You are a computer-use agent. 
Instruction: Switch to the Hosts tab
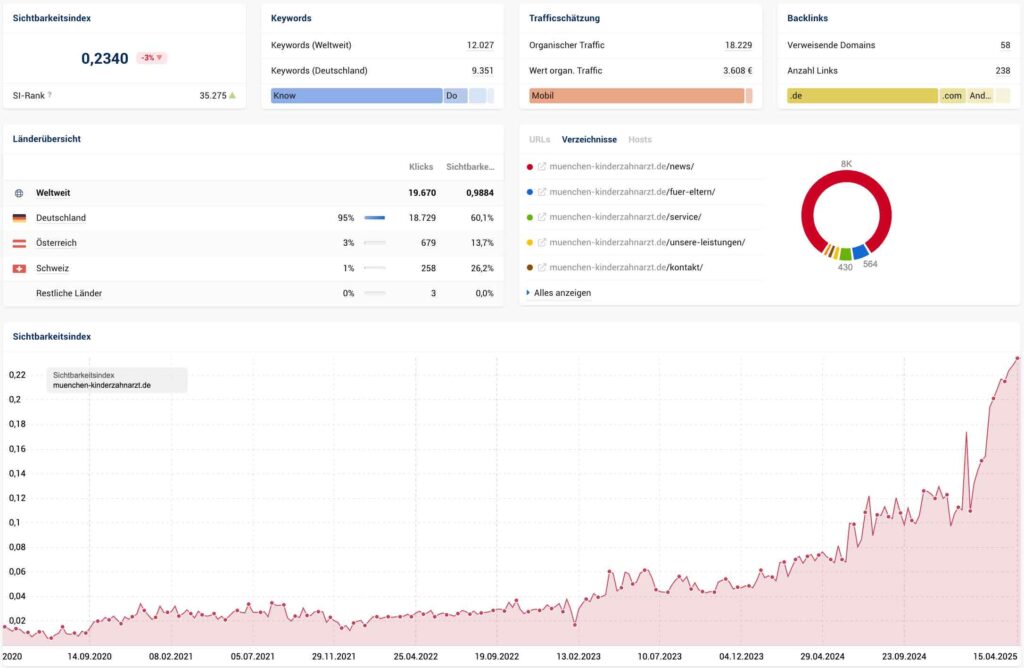pyautogui.click(x=640, y=139)
